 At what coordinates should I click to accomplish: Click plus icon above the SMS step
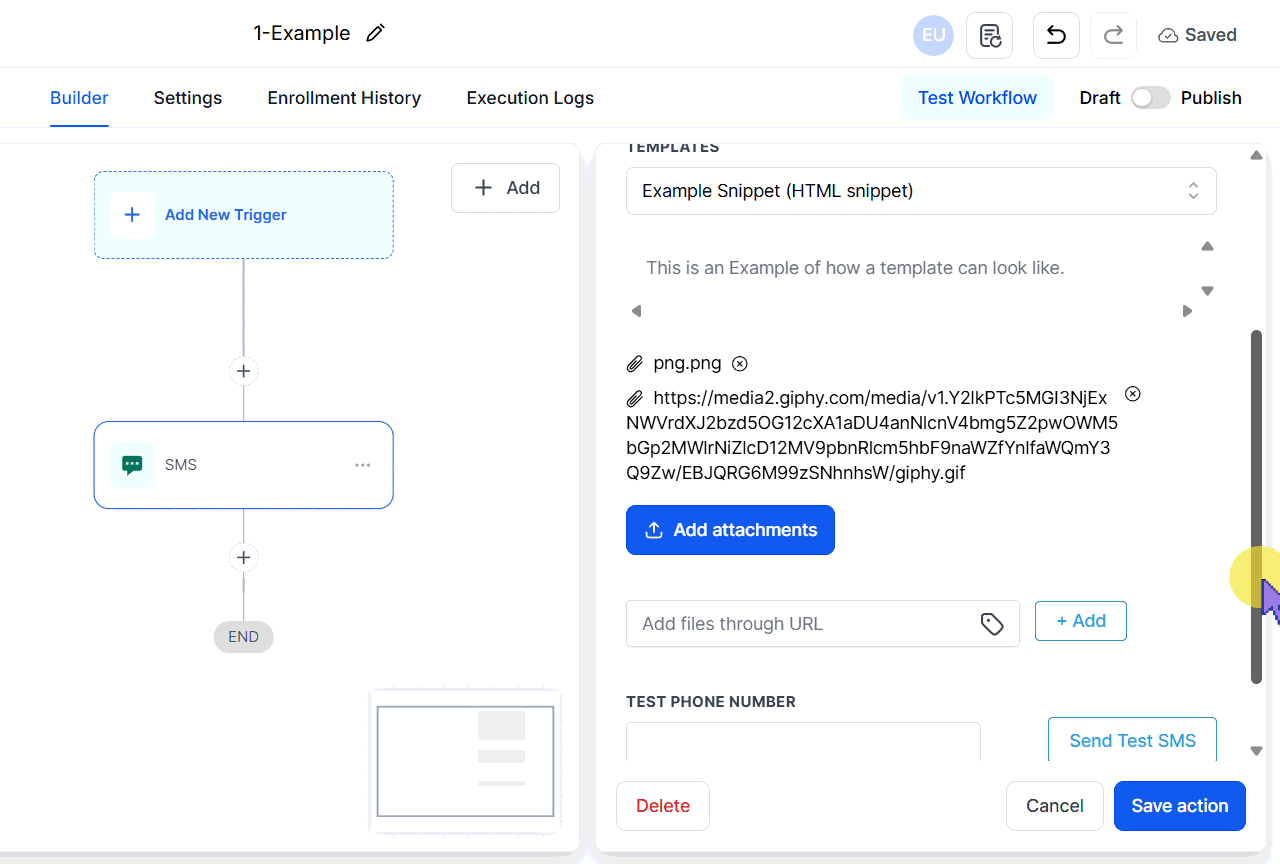tap(243, 372)
